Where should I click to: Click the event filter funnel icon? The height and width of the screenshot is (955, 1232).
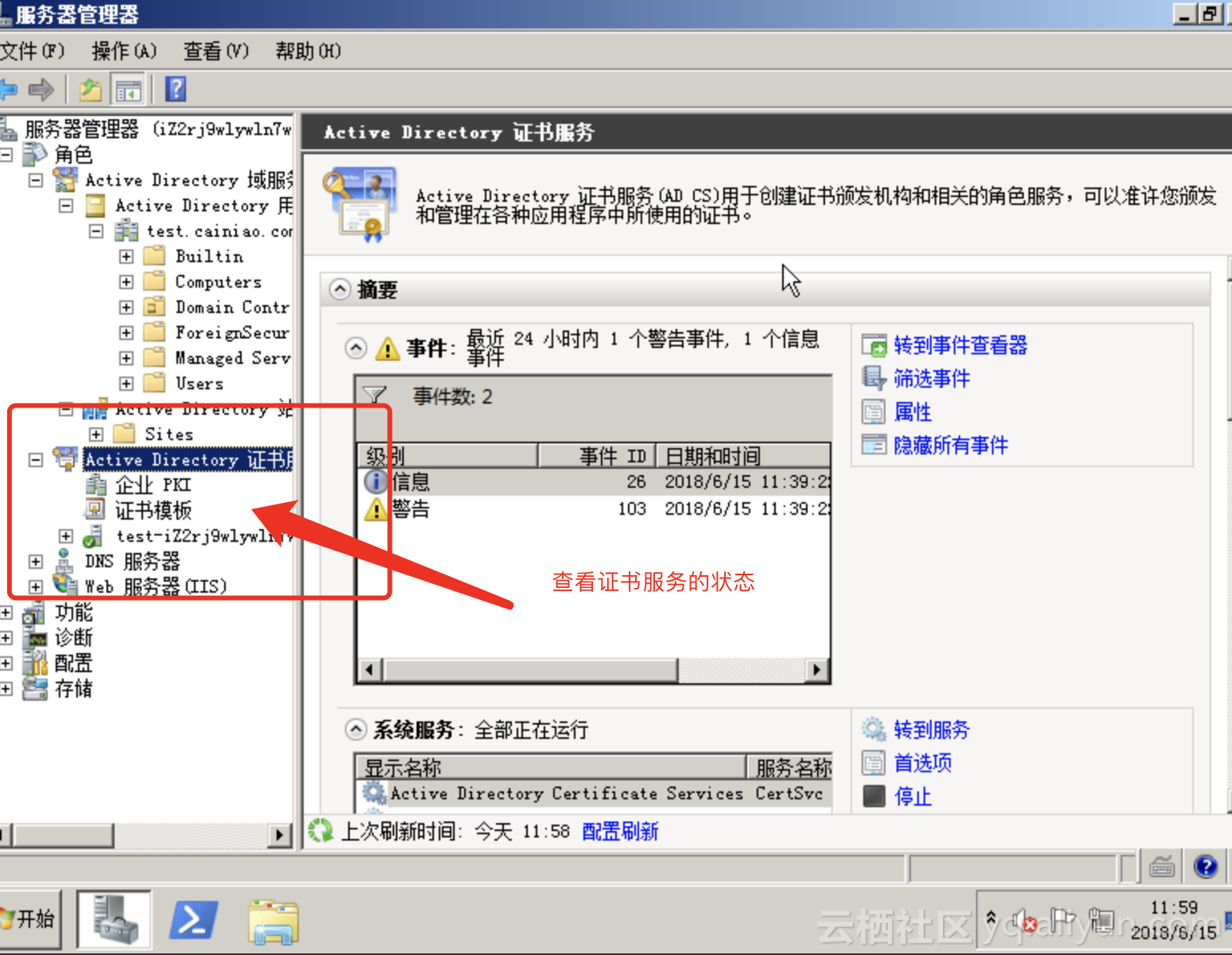[374, 395]
